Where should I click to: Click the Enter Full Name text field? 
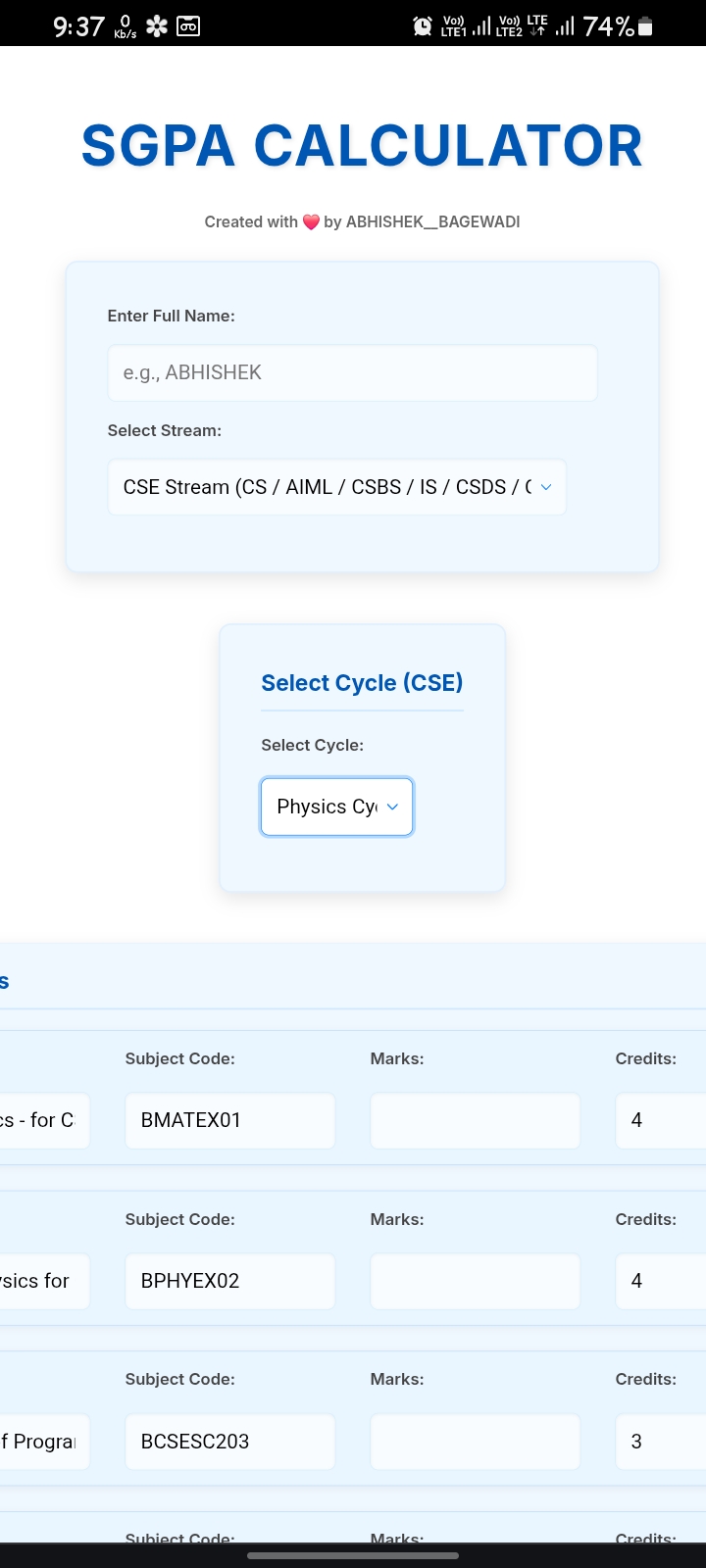[x=351, y=372]
